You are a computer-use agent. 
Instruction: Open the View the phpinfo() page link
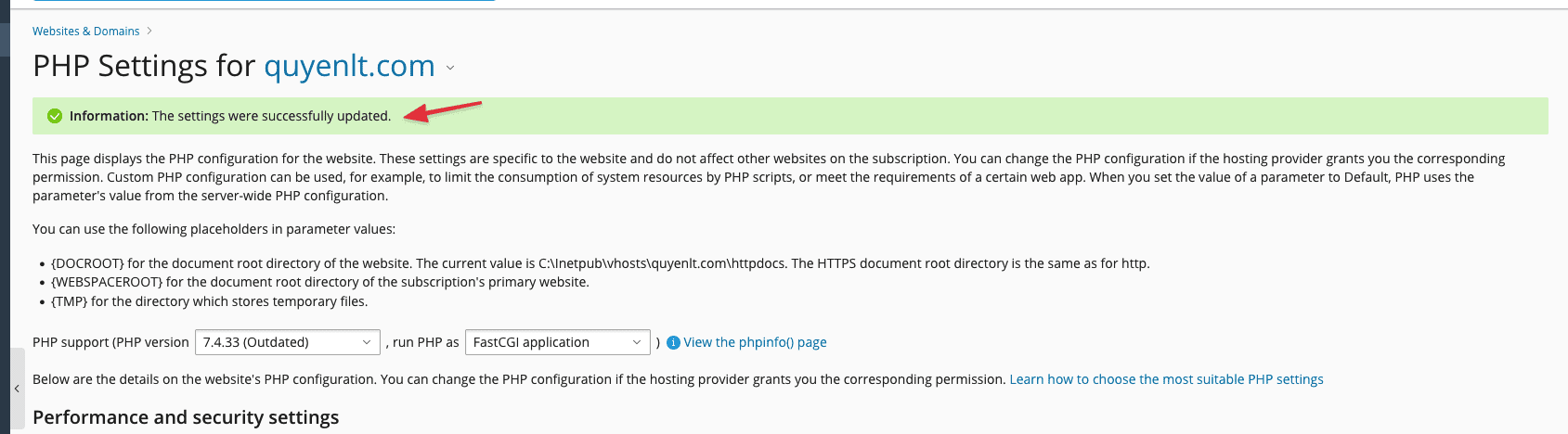click(x=755, y=342)
